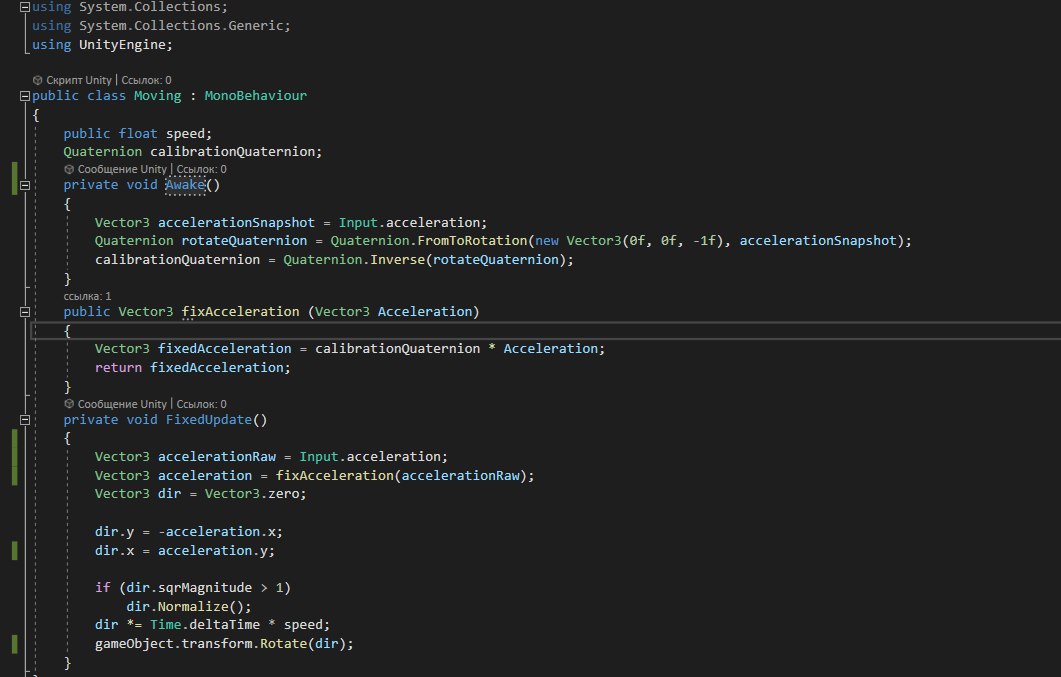Collapse the FixedUpdate method block
Screen dimensions: 1061x677
[x=25, y=420]
